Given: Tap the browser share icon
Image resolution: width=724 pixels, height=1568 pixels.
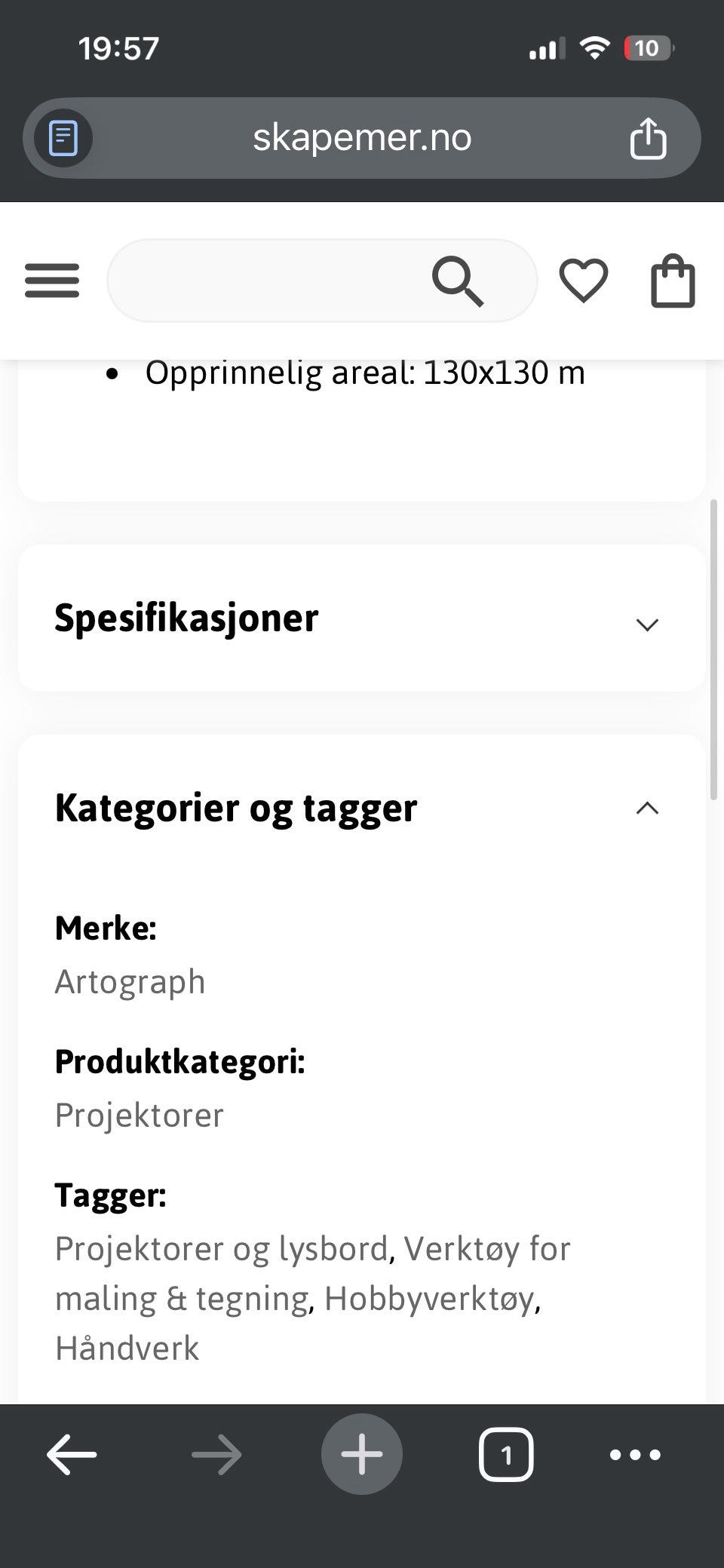Looking at the screenshot, I should pos(648,139).
